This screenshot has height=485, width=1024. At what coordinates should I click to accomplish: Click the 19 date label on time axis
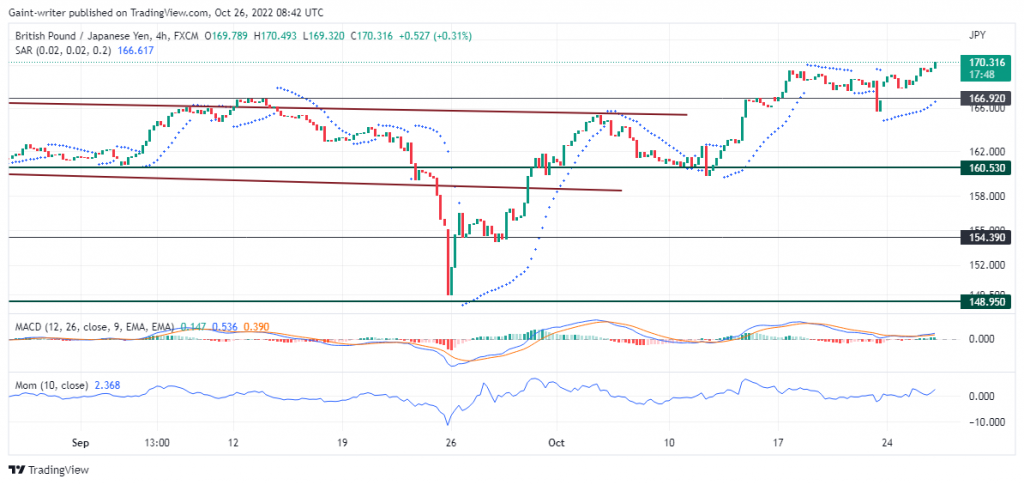tap(342, 442)
